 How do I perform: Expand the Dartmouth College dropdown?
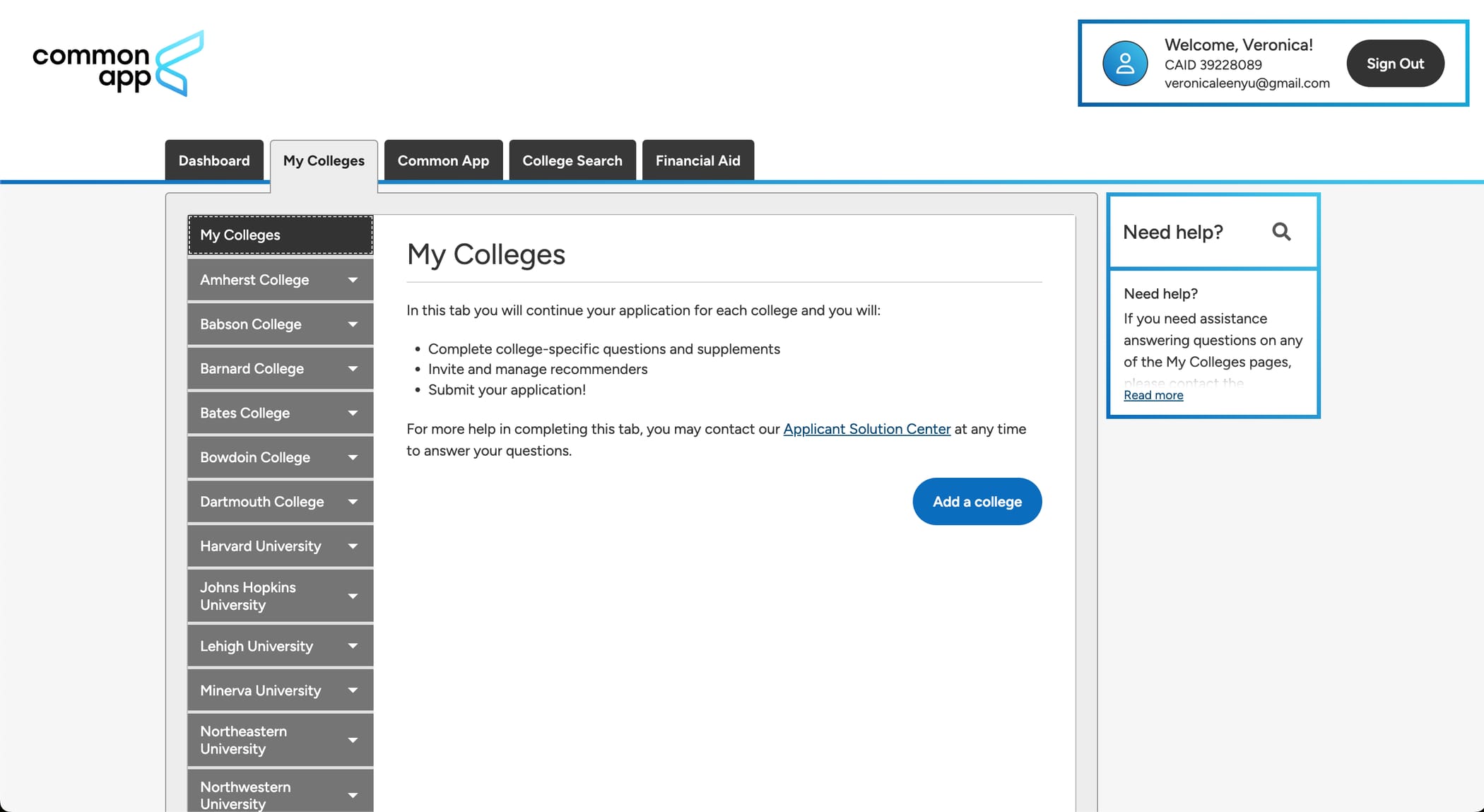353,501
